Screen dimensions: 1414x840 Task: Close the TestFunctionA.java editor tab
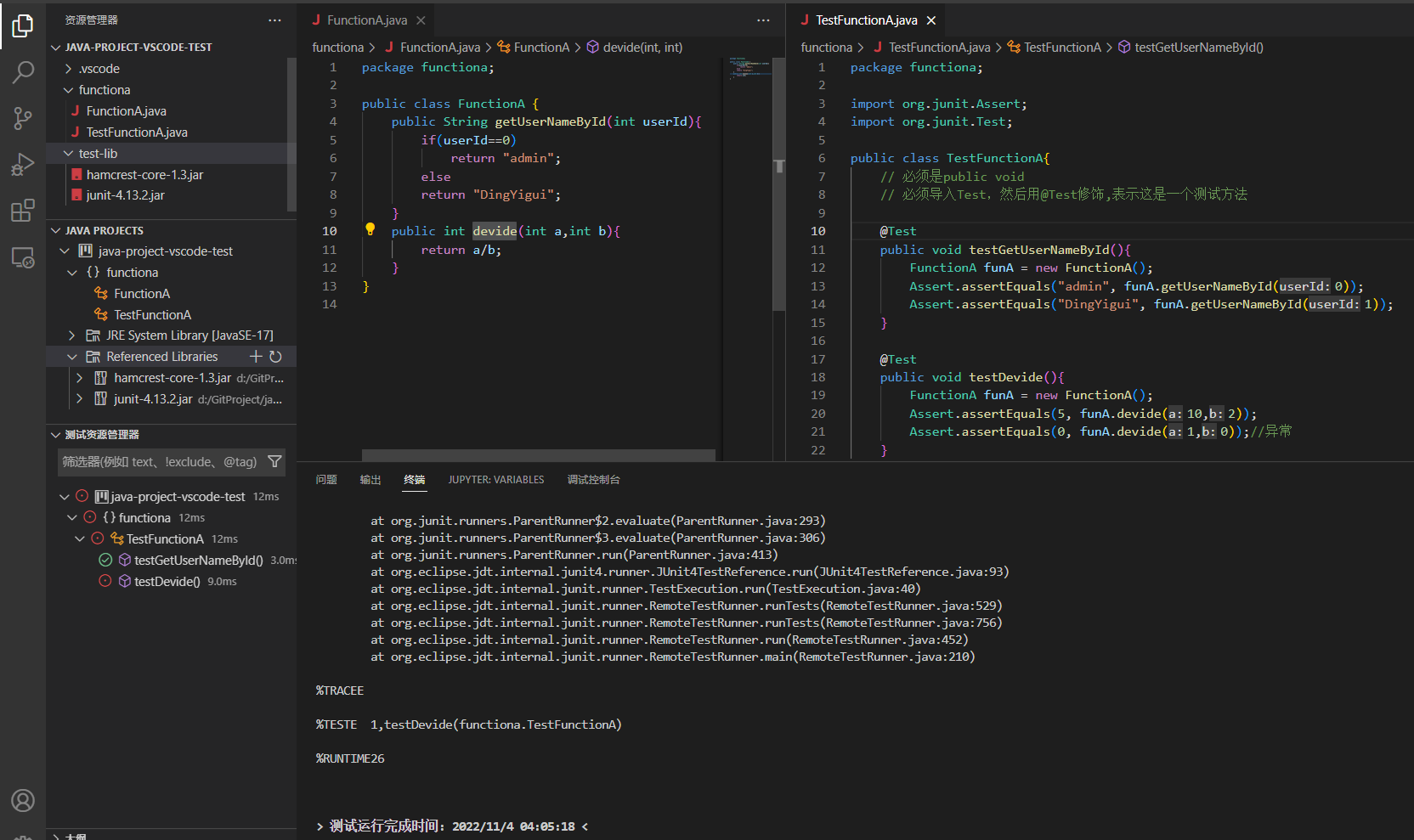[x=931, y=20]
